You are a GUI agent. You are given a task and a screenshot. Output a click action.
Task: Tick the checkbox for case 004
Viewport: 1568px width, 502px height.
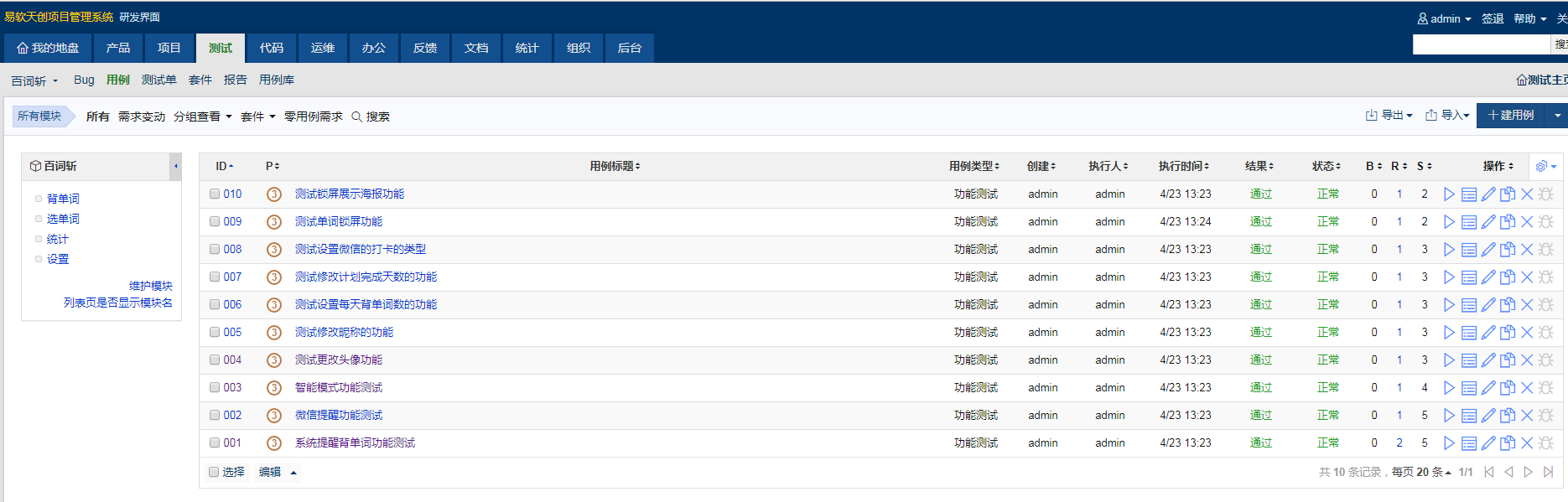(215, 360)
